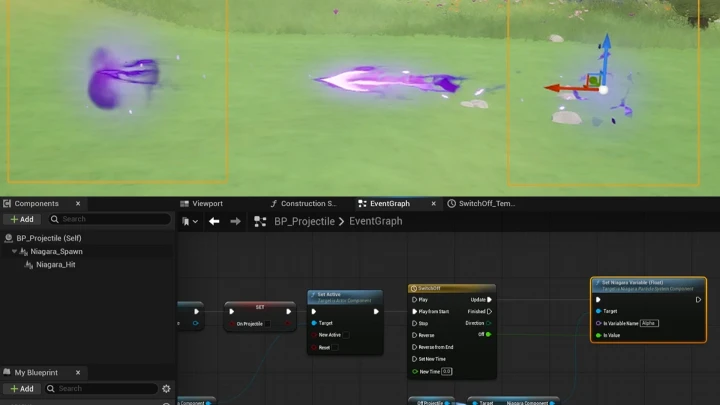720x405 pixels.
Task: Close the Components panel
Action: (78, 203)
